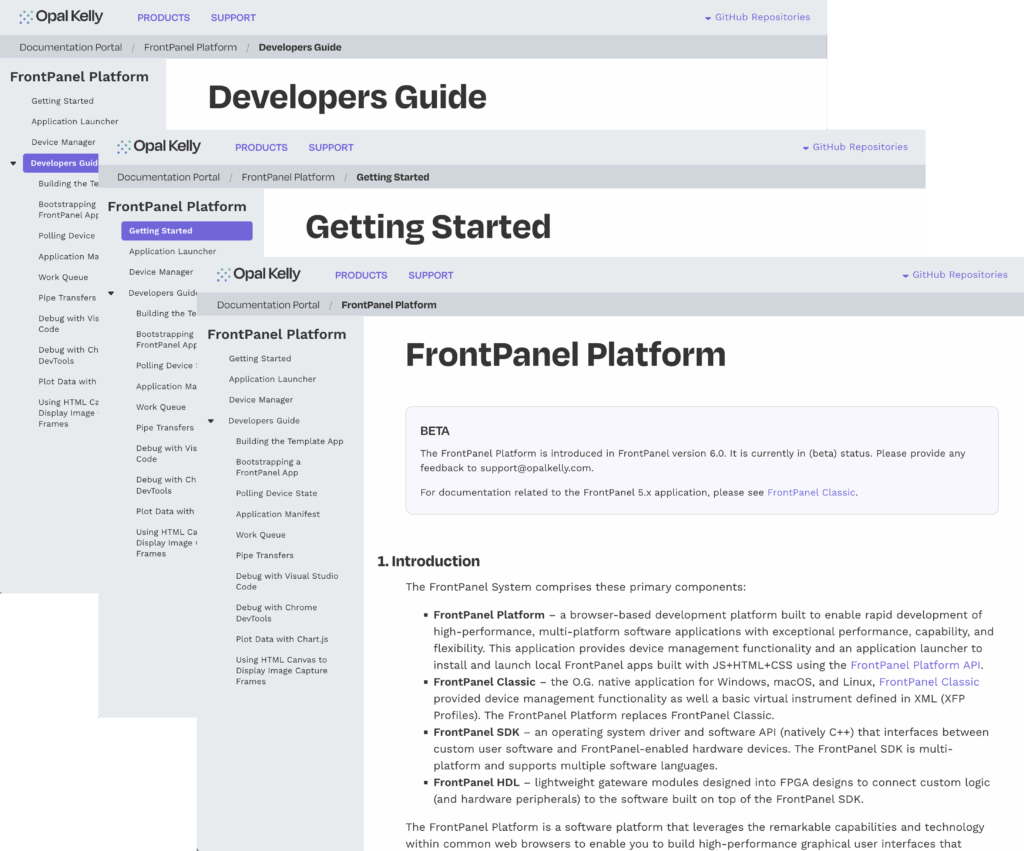Open PRODUCTS menu in the front FrontPanel Platform window

[x=361, y=276]
